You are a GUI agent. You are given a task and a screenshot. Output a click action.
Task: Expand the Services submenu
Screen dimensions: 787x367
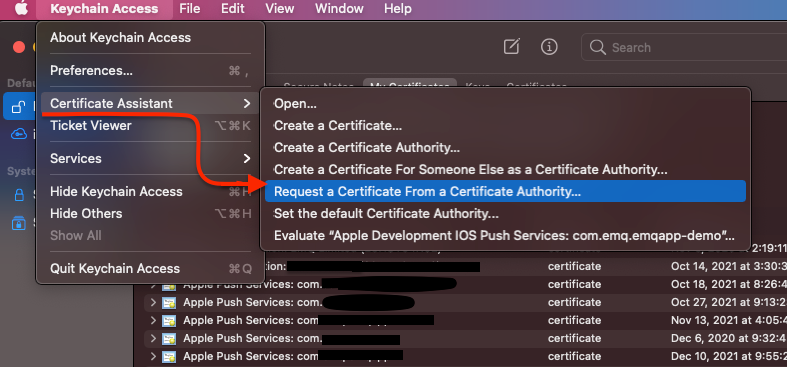click(150, 159)
